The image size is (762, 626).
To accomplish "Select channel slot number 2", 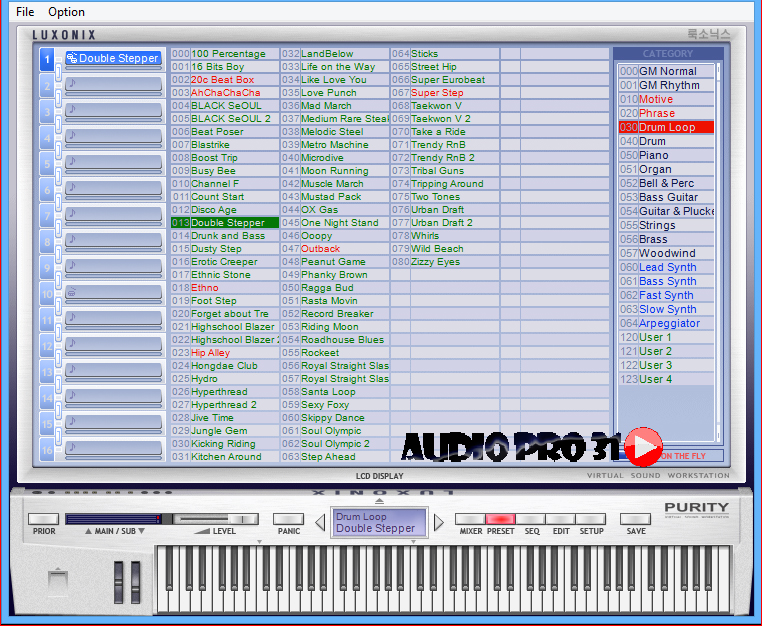I will pyautogui.click(x=47, y=86).
